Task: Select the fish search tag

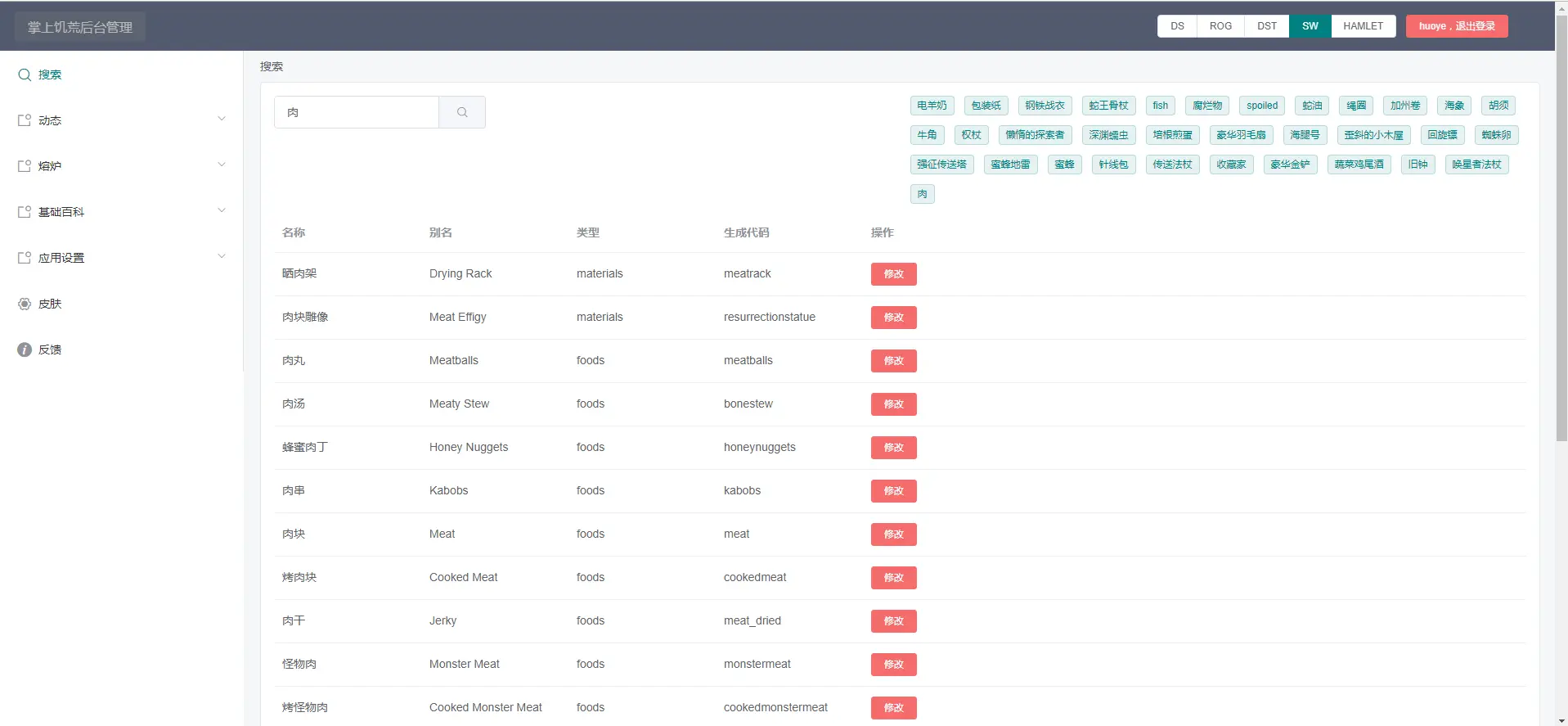Action: tap(1160, 106)
